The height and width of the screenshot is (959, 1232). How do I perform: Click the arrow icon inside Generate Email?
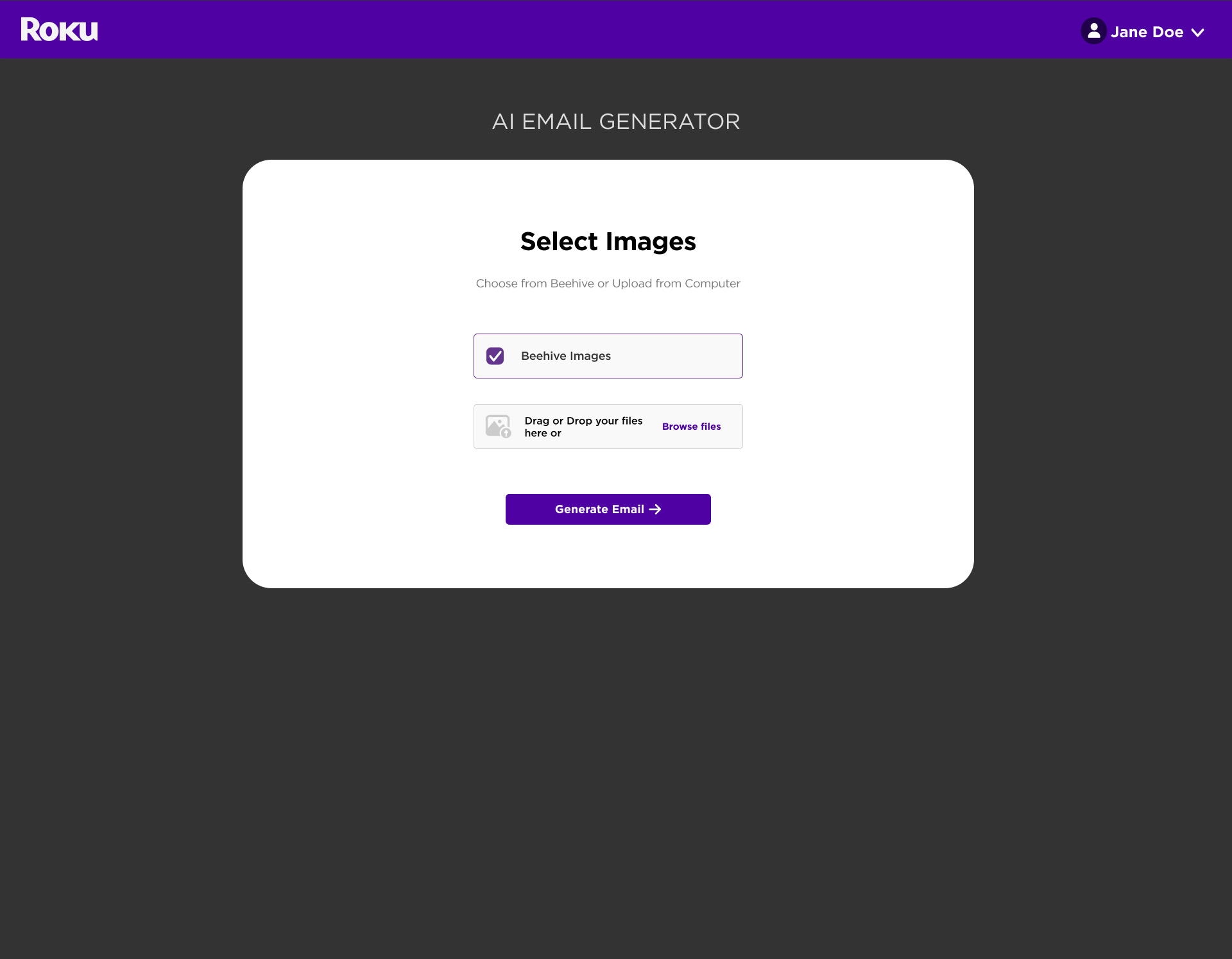(x=655, y=509)
